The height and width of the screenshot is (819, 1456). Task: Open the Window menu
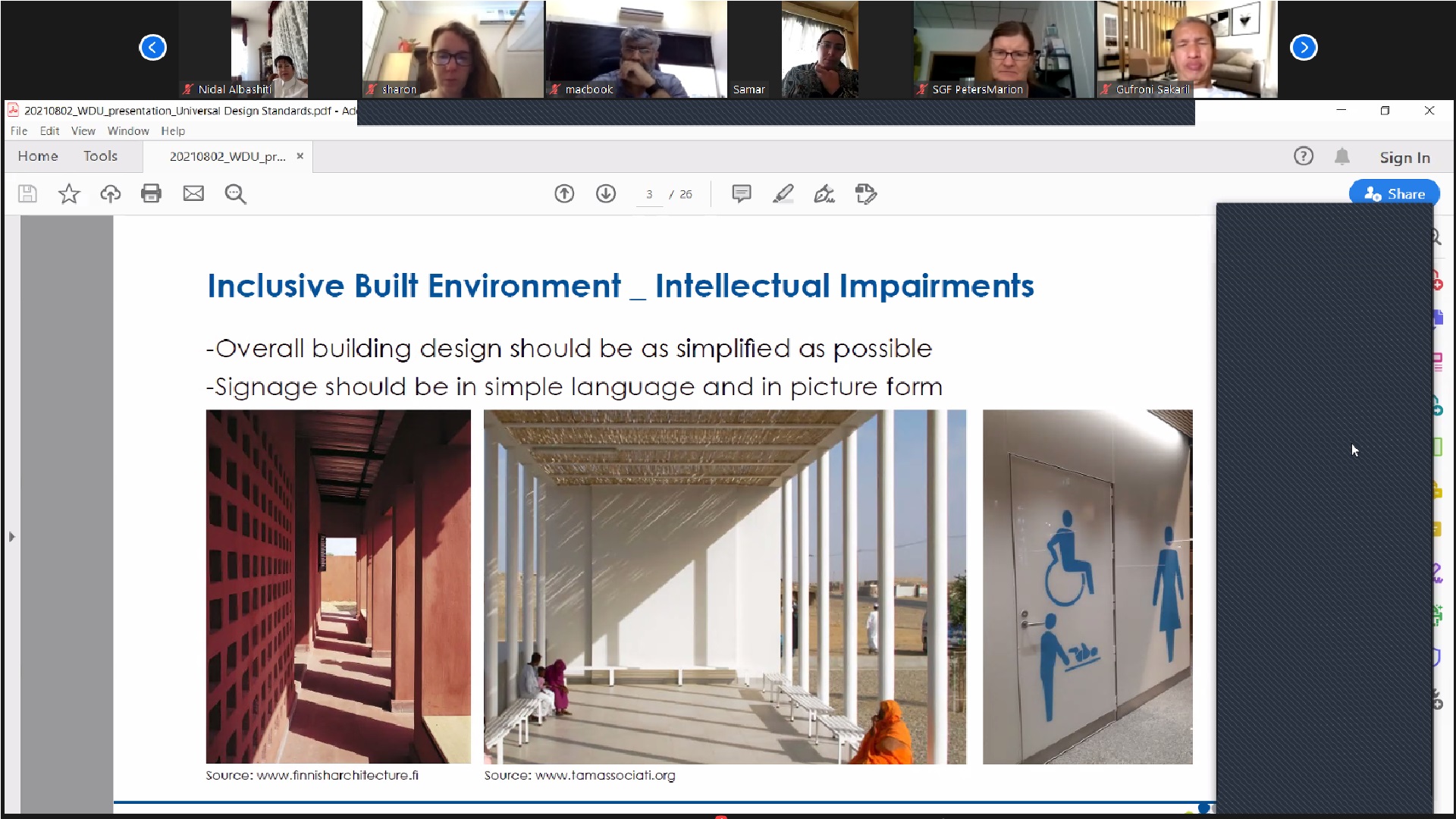[x=128, y=131]
